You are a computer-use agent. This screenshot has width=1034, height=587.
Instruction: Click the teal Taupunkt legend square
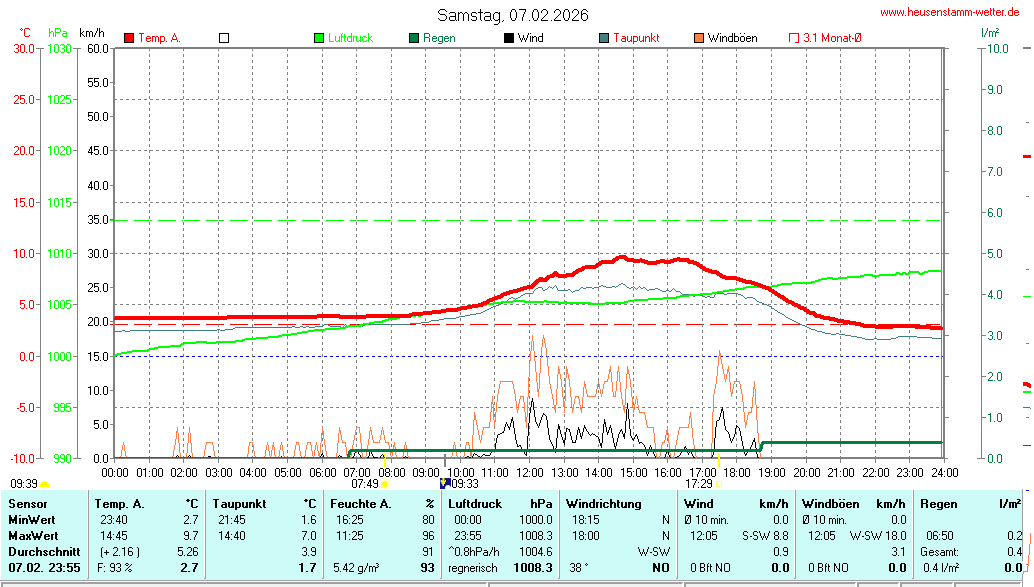coord(604,38)
